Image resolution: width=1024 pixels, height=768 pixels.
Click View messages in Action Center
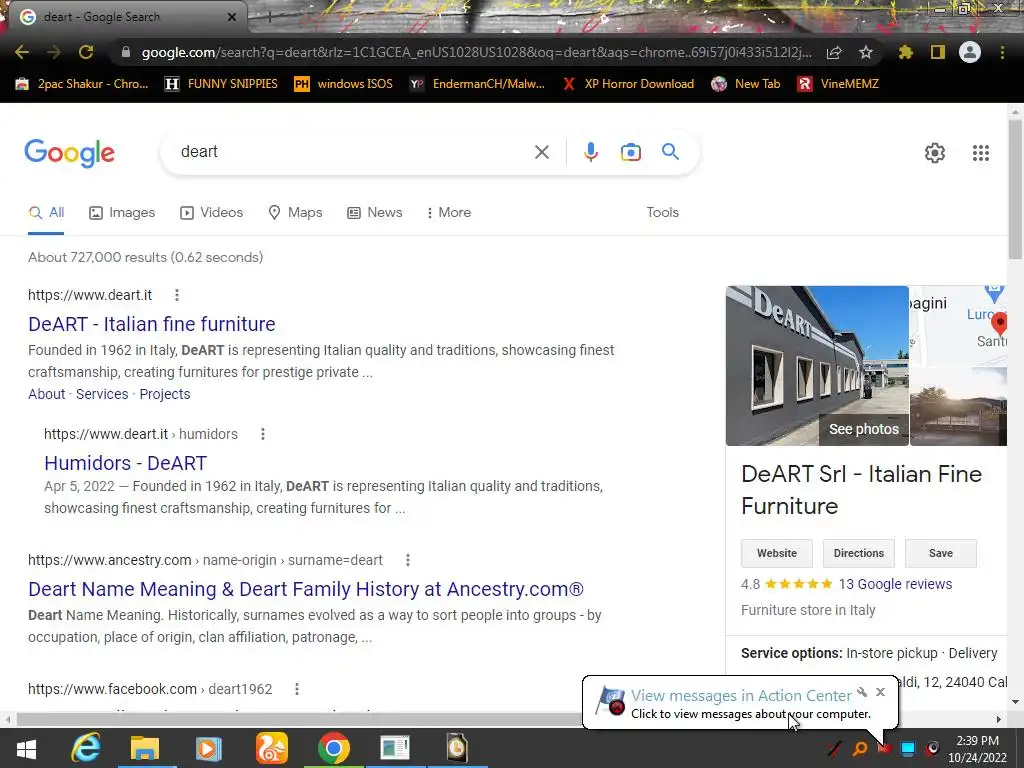tap(741, 696)
